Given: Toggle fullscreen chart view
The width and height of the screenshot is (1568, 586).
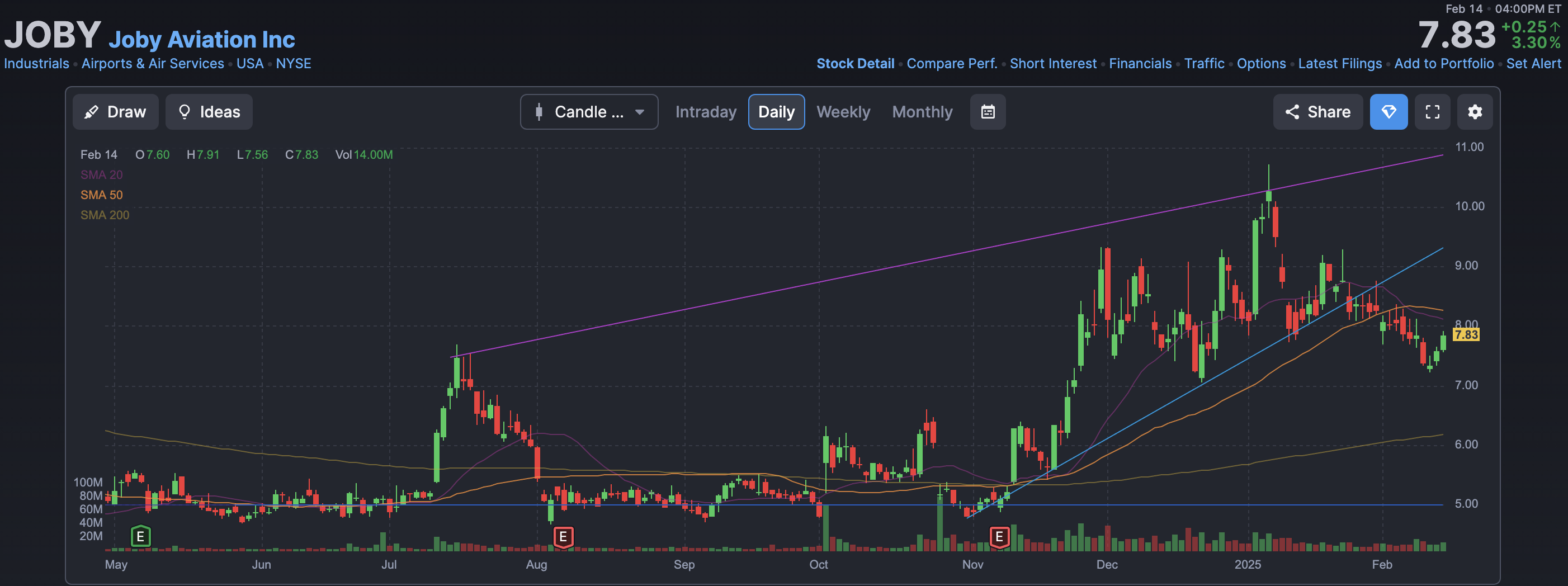Looking at the screenshot, I should (1432, 112).
